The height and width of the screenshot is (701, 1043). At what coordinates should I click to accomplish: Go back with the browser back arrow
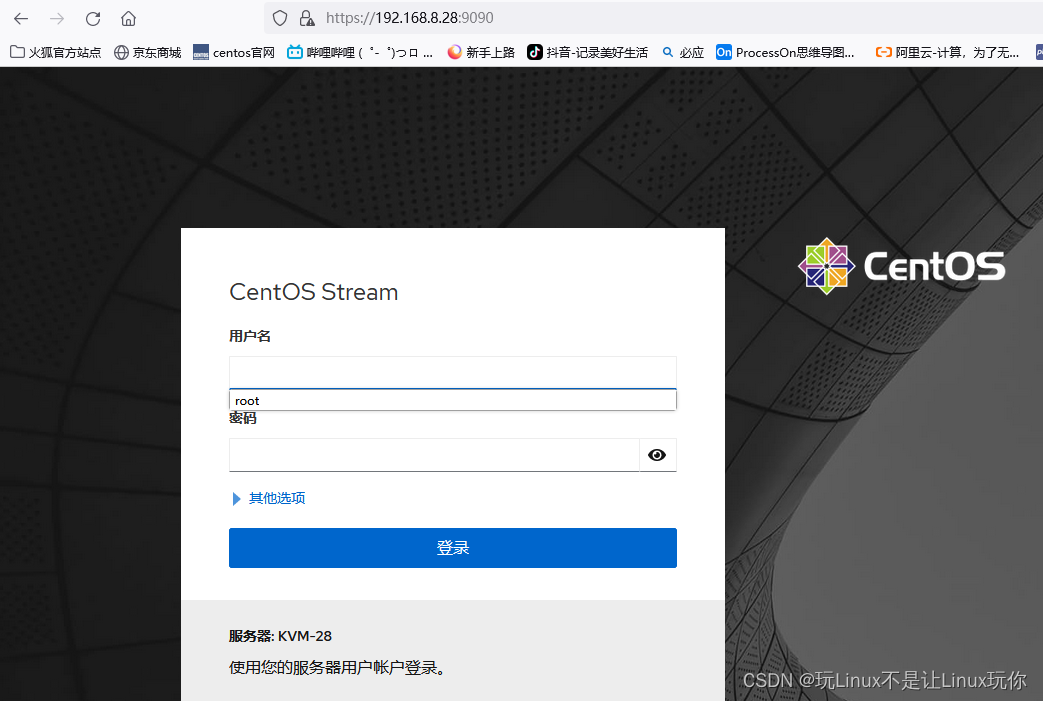tap(21, 19)
